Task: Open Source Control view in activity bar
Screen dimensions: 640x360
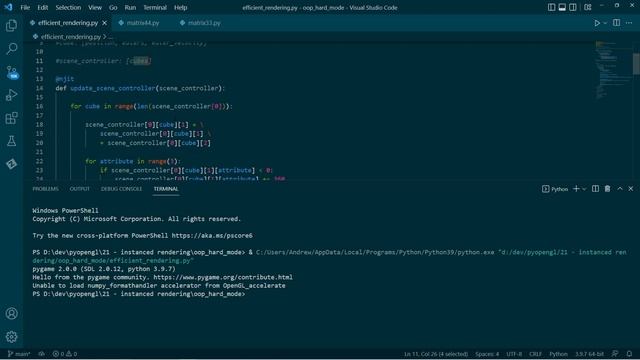Action: (11, 72)
